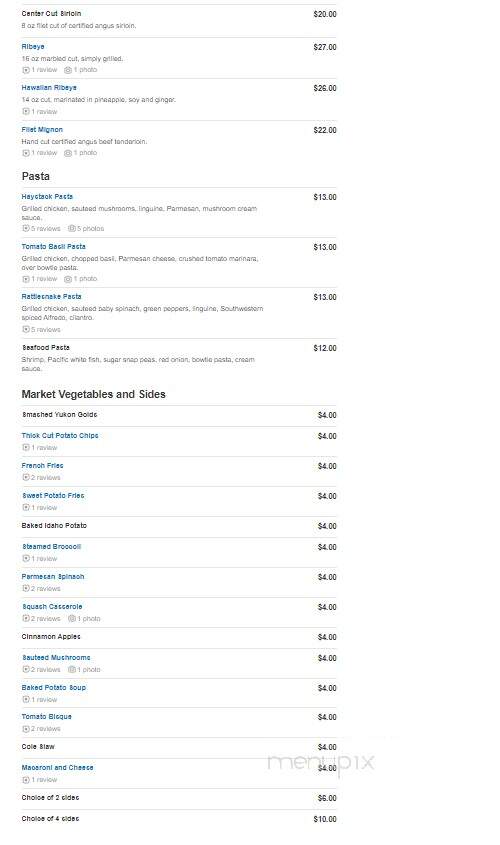The width and height of the screenshot is (500, 845).
Task: View the photo icon under Filet Mignon
Action: point(68,153)
